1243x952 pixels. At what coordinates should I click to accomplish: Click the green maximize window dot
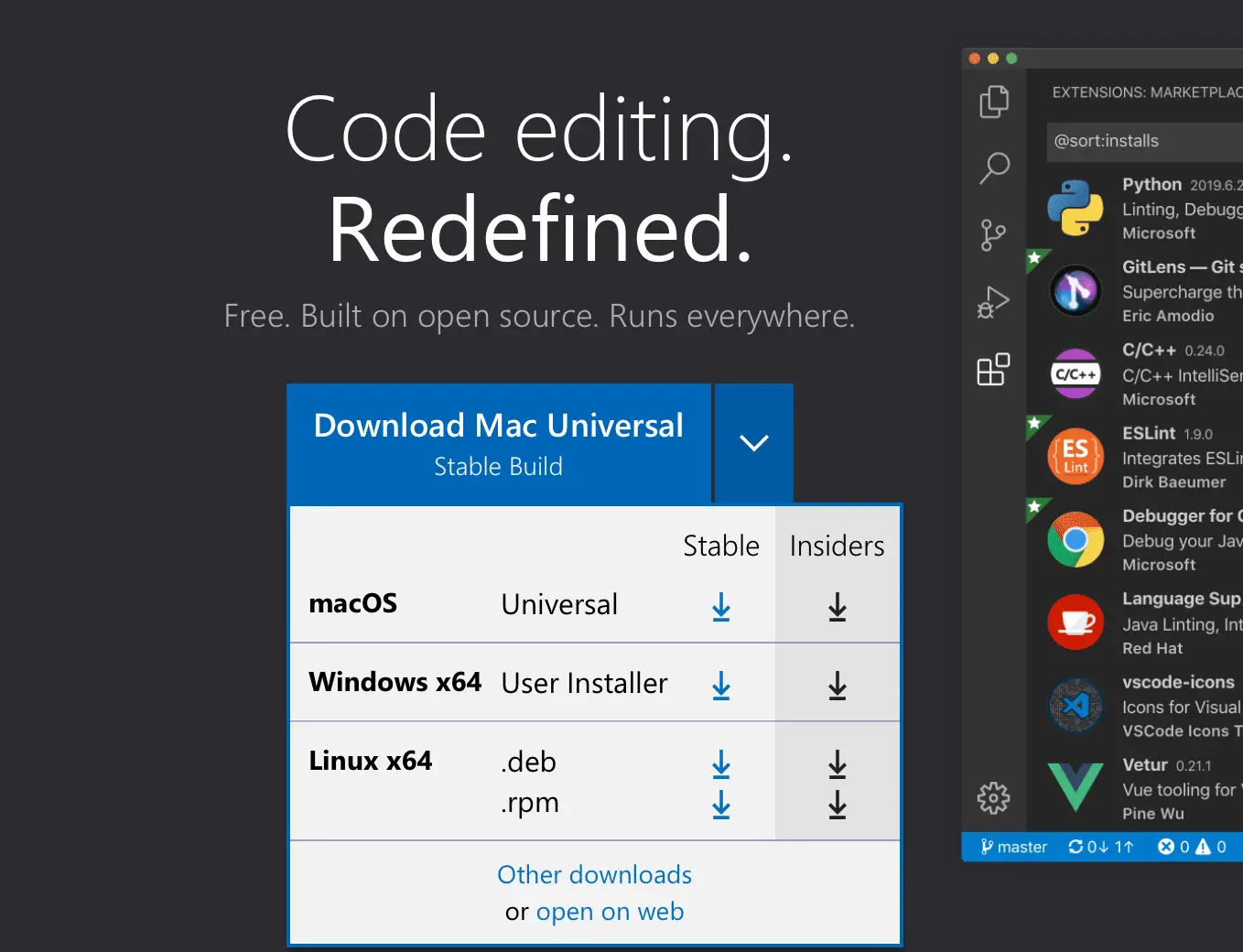pyautogui.click(x=1011, y=59)
